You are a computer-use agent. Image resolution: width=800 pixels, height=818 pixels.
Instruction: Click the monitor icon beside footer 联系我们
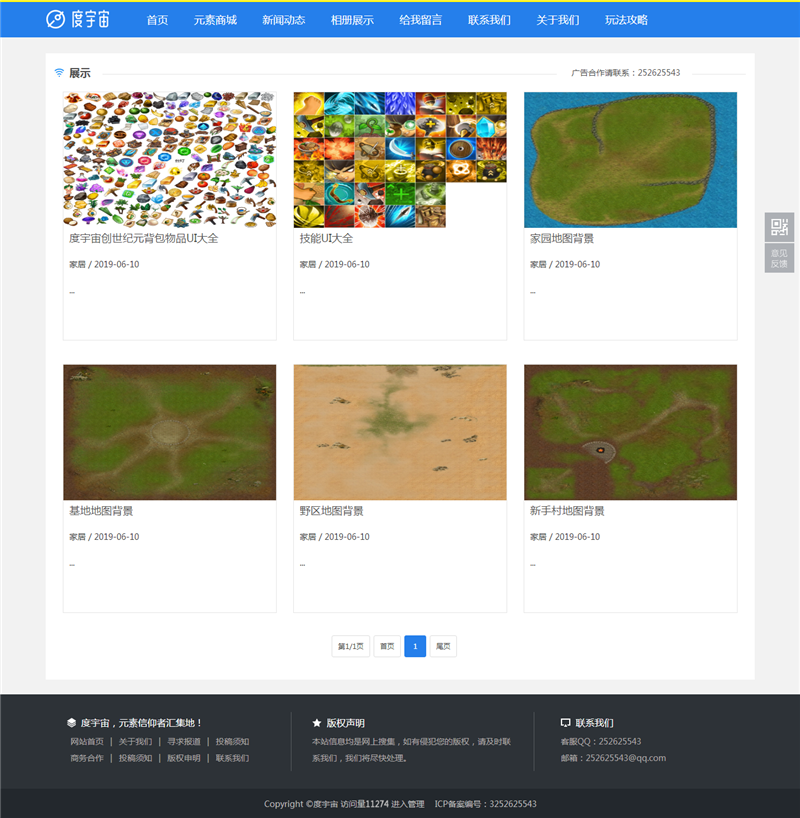[565, 722]
